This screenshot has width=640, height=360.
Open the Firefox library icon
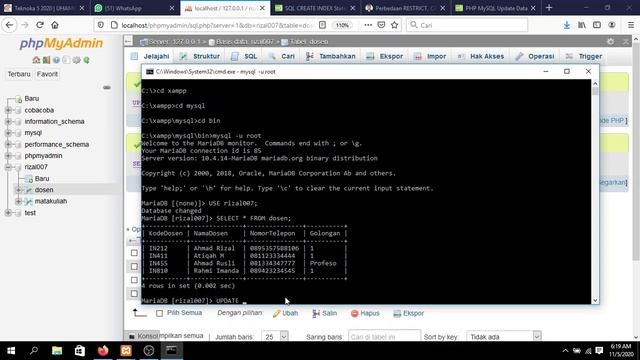582,25
